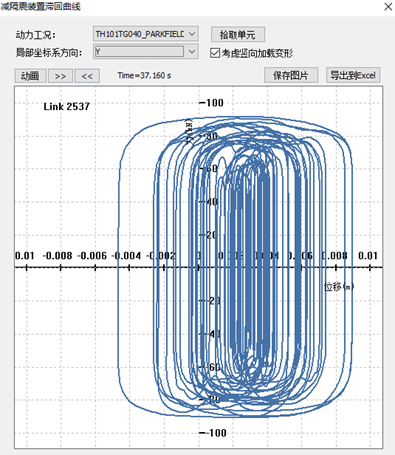Screen dimensions: 395x455
Task: Click the Time=37.160 s readout
Action: [144, 76]
